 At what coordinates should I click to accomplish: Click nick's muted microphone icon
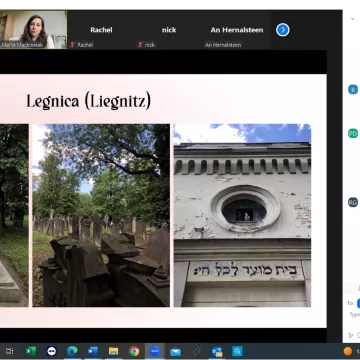[x=140, y=45]
